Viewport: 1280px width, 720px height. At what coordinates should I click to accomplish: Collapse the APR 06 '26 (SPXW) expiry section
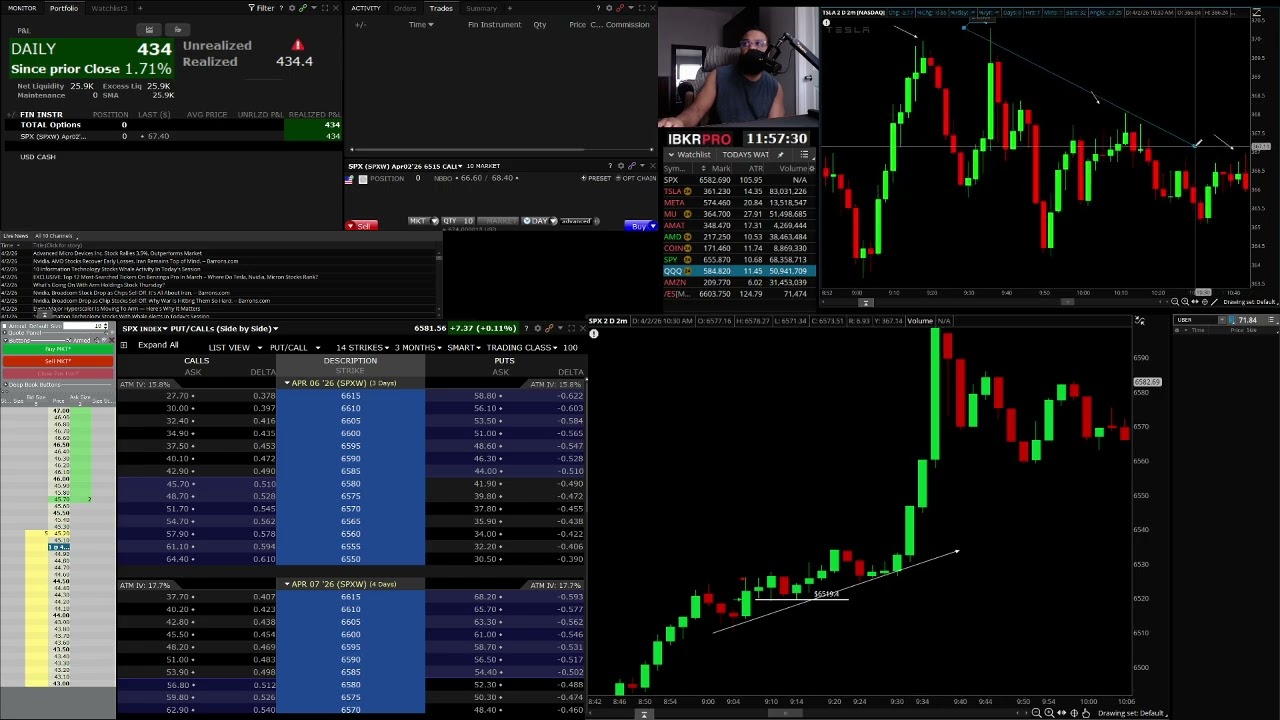tap(287, 383)
